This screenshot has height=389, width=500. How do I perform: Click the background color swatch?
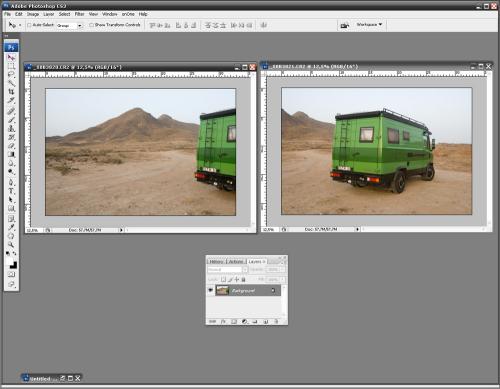14,265
